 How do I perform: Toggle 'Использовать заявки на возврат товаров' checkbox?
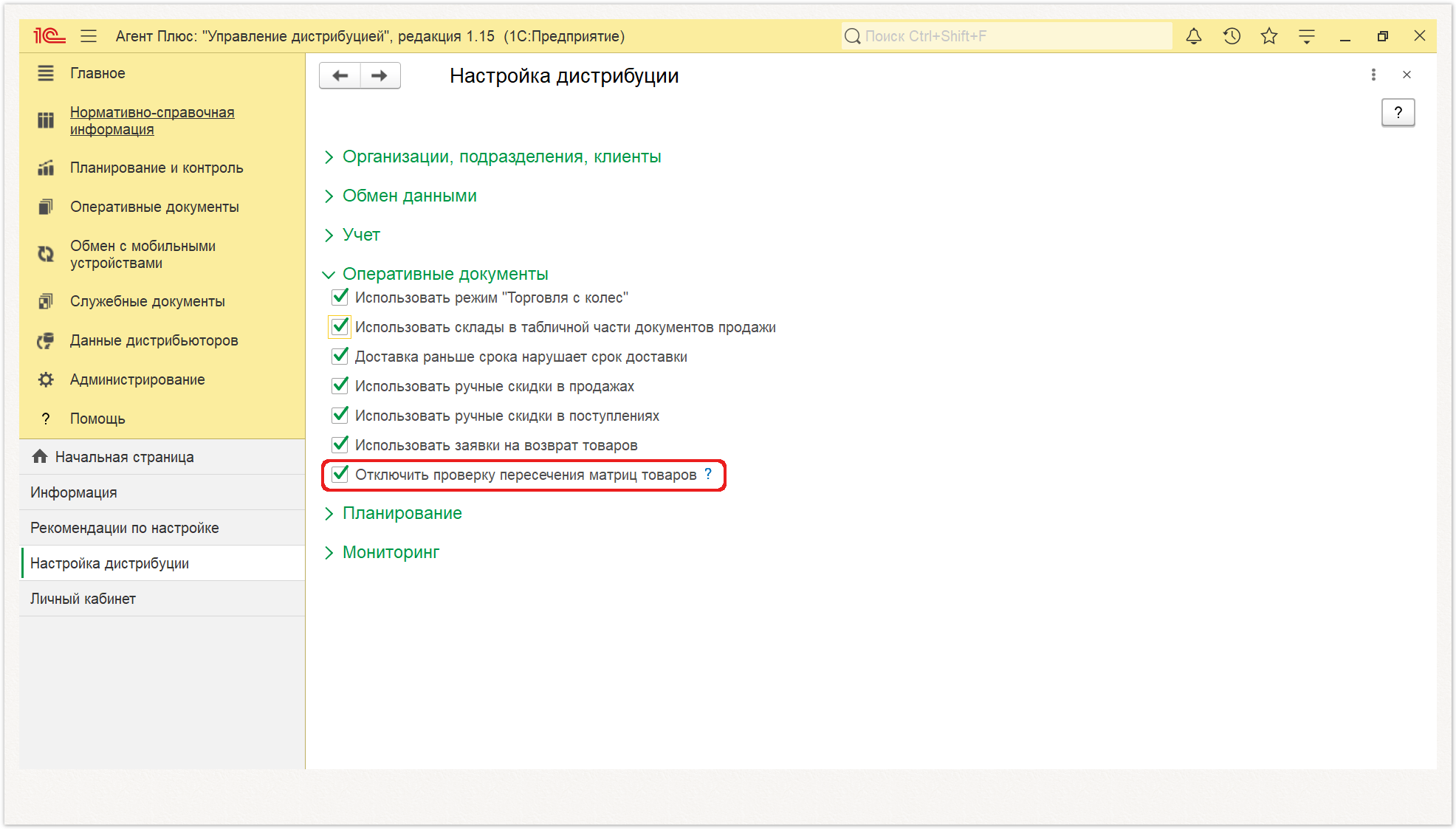(x=340, y=444)
